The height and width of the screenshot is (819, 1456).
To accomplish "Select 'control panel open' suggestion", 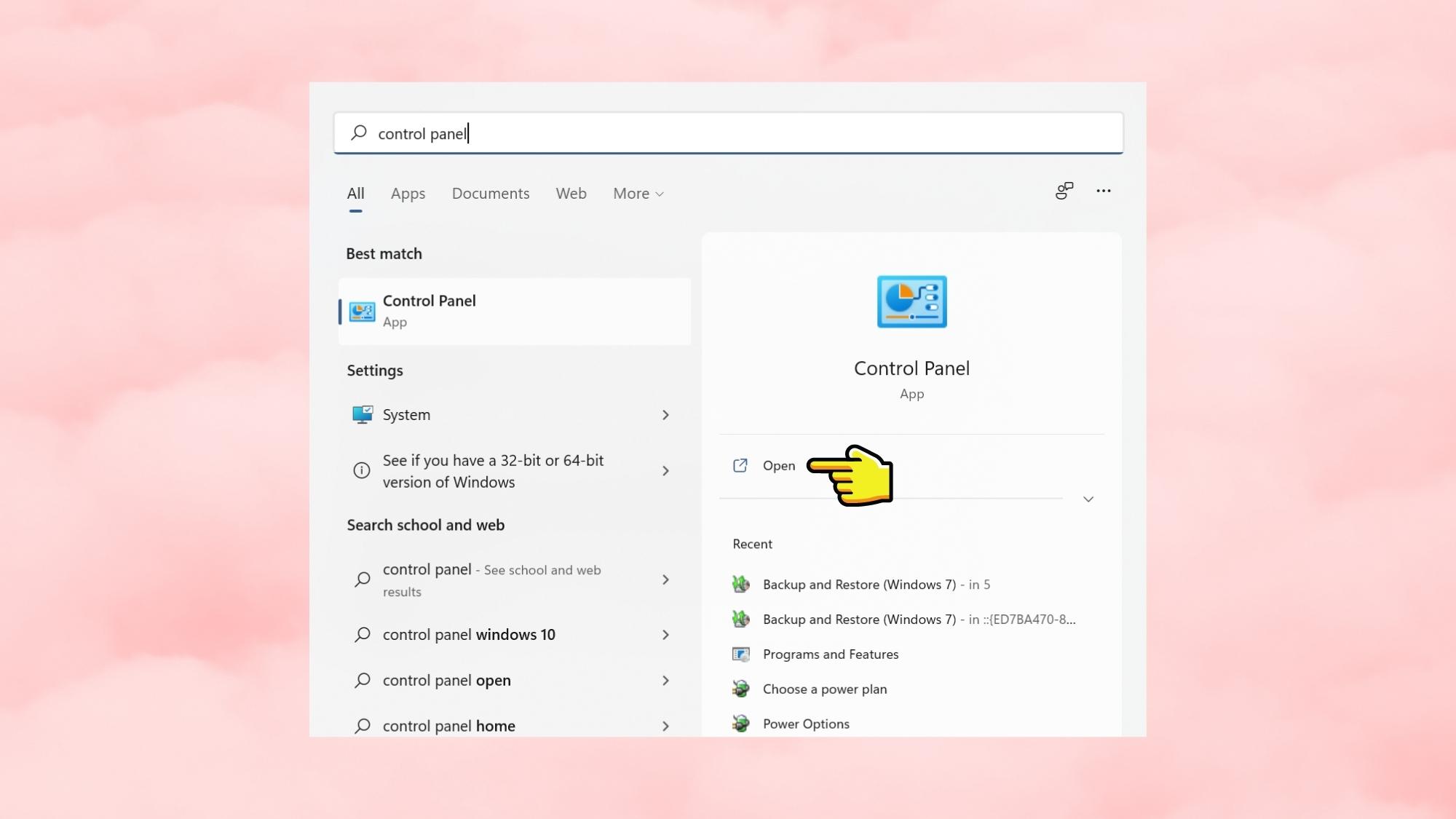I will pyautogui.click(x=515, y=681).
